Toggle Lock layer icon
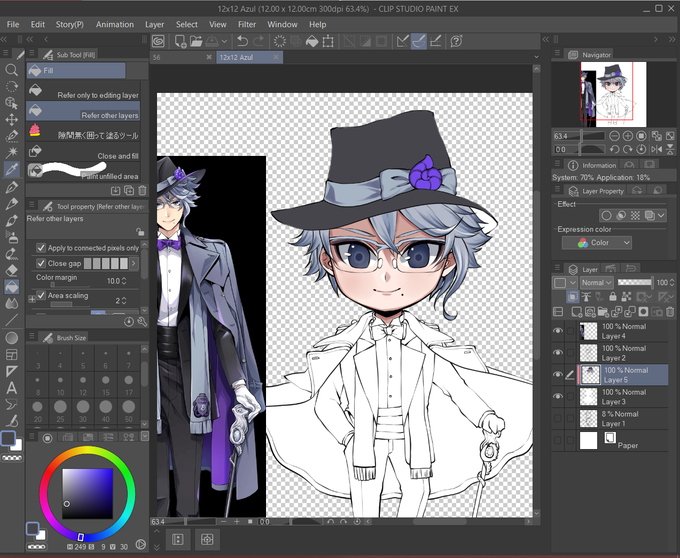680x558 pixels. (612, 297)
